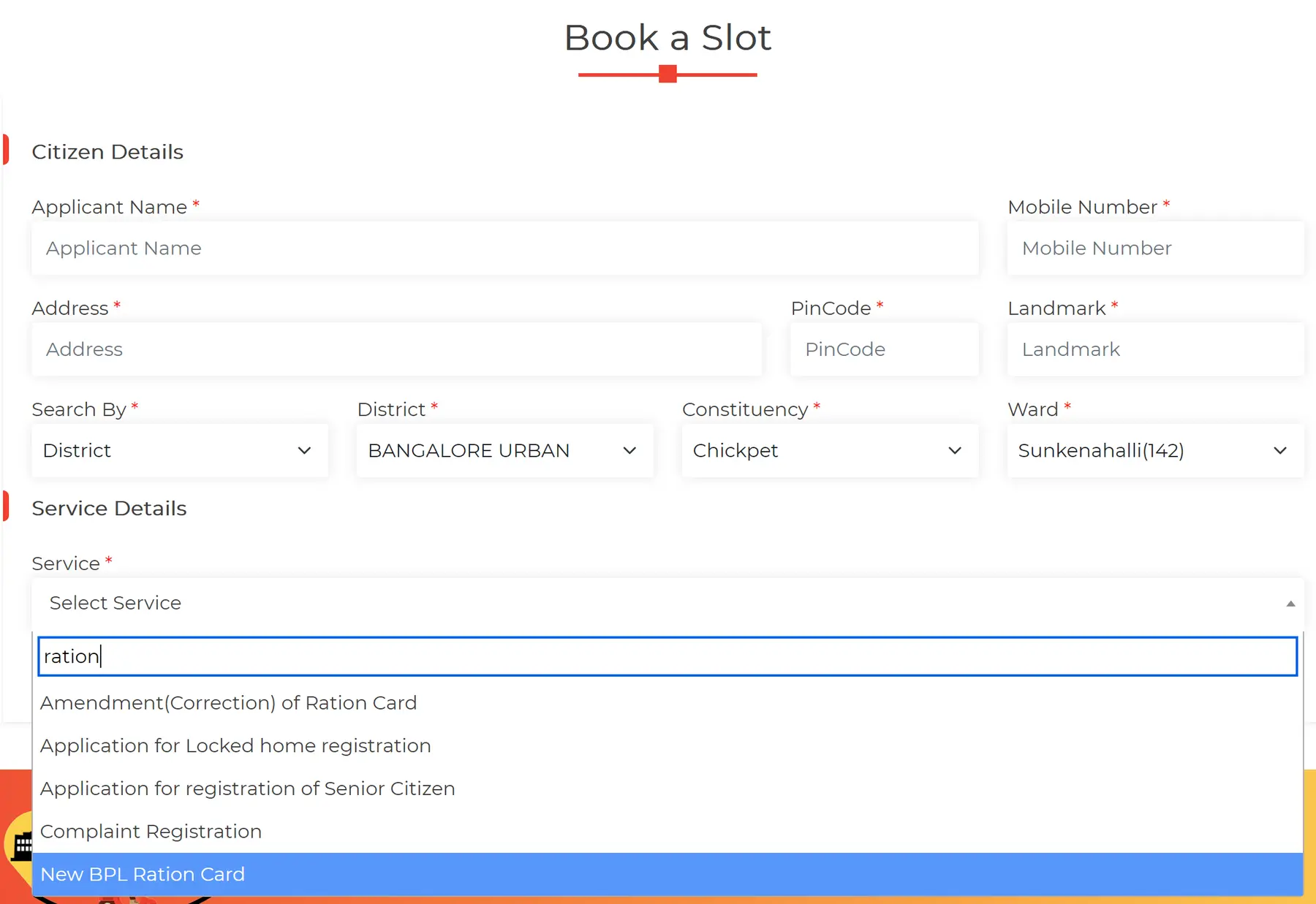The width and height of the screenshot is (1316, 904).
Task: Select Complaint Registration from the list
Action: point(151,831)
